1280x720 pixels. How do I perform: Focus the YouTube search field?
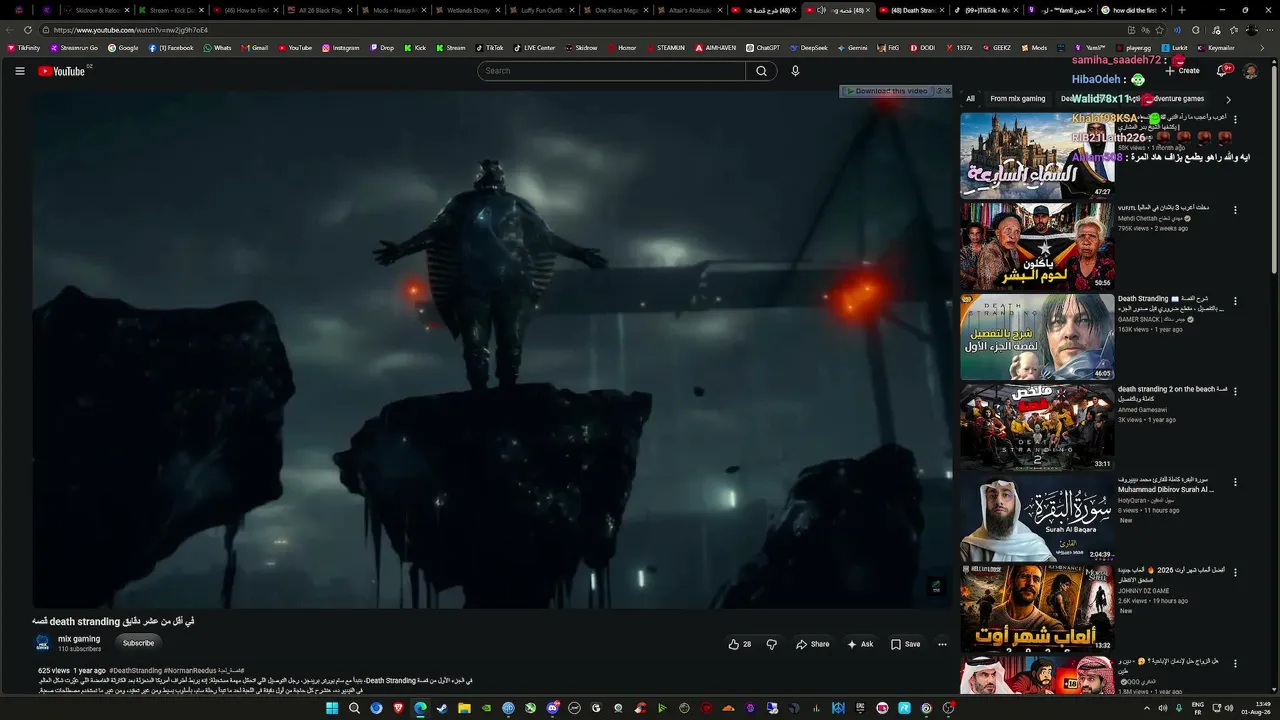(611, 71)
